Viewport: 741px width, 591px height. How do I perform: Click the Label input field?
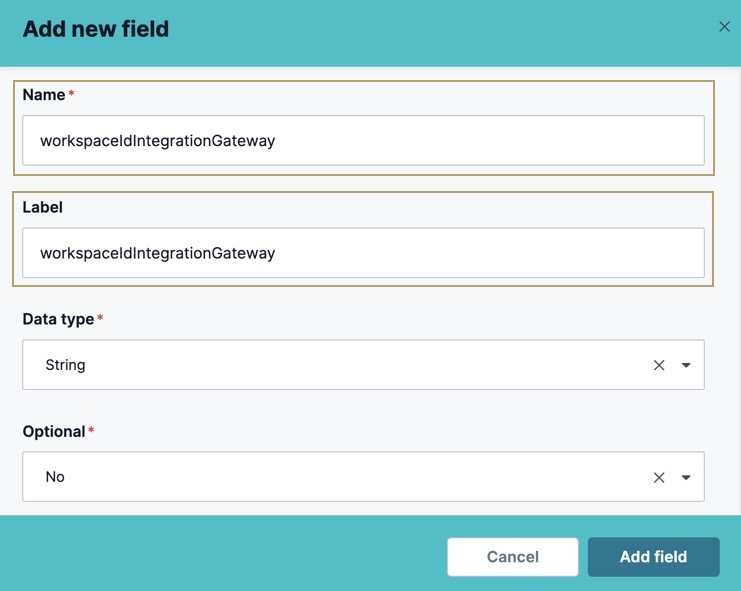click(x=363, y=253)
